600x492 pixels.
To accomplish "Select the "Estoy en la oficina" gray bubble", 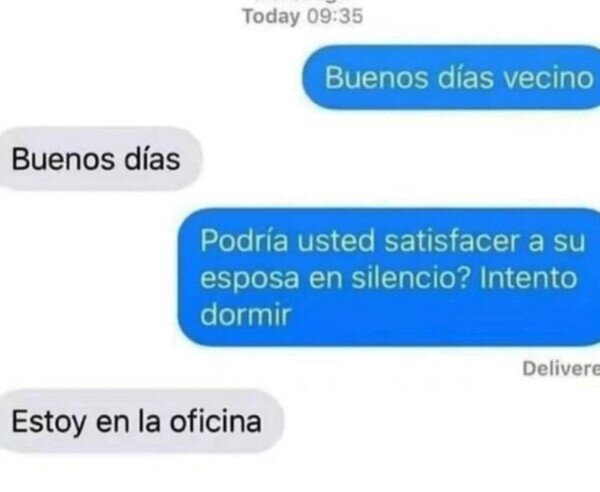I will 142,421.
